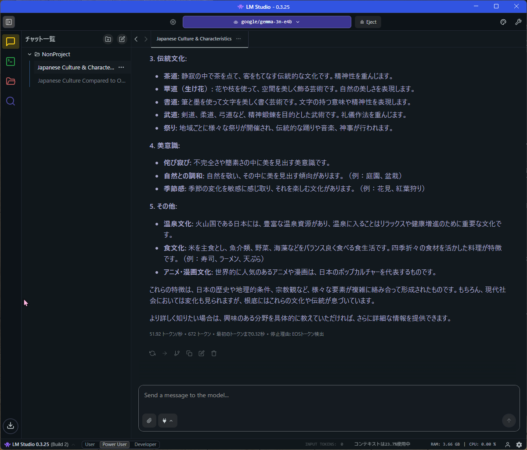Click the 4. 美意識 heading
527x450 pixels.
click(164, 146)
